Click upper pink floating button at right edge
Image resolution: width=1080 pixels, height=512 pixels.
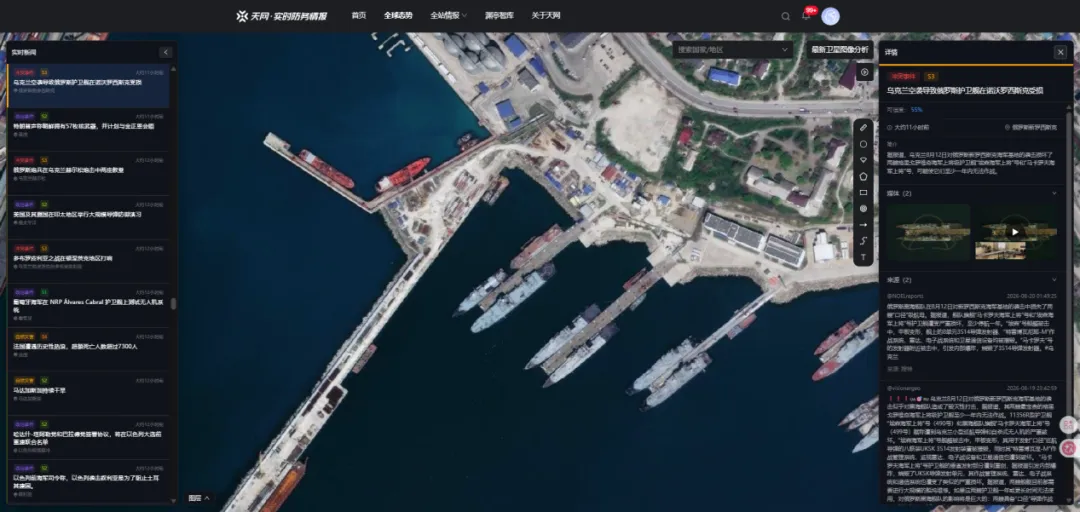click(x=1070, y=425)
